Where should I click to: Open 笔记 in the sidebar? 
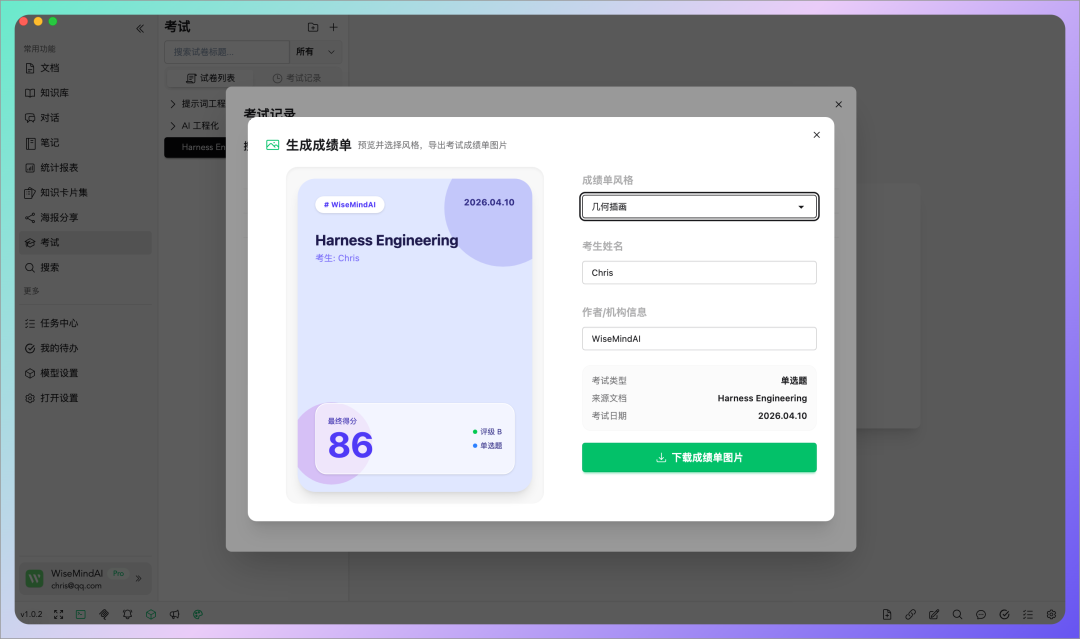pyautogui.click(x=85, y=143)
